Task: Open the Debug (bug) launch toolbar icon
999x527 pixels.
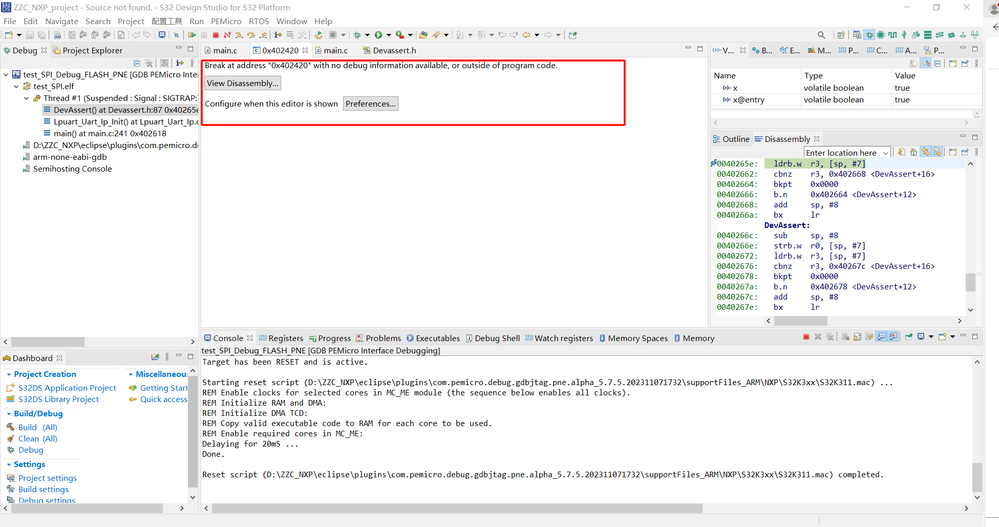Action: click(x=357, y=35)
